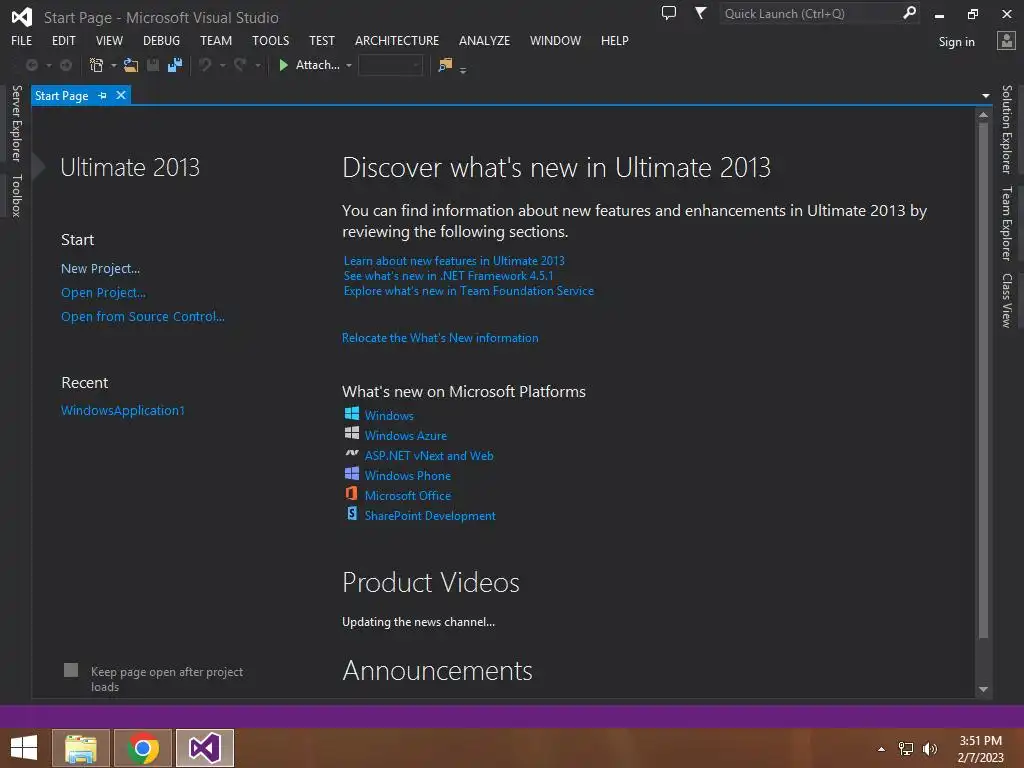The width and height of the screenshot is (1024, 768).
Task: Open recent project WindowsApplication1
Action: [x=123, y=410]
